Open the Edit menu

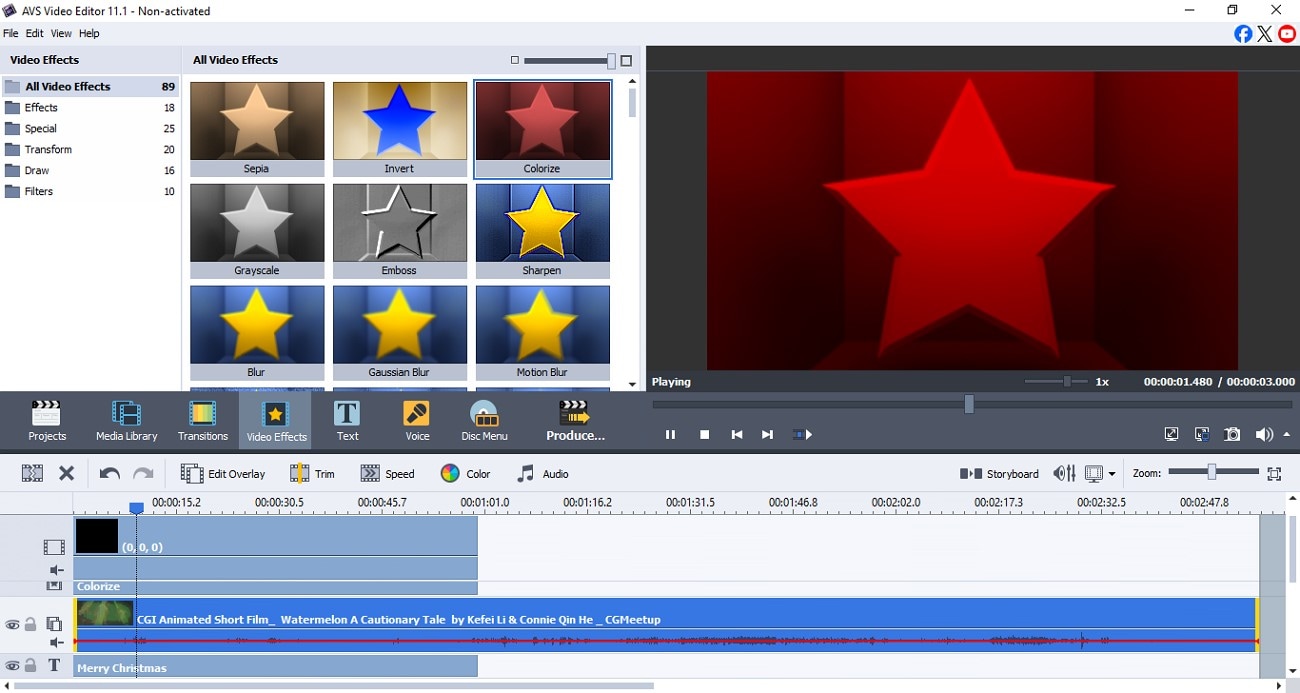point(35,33)
